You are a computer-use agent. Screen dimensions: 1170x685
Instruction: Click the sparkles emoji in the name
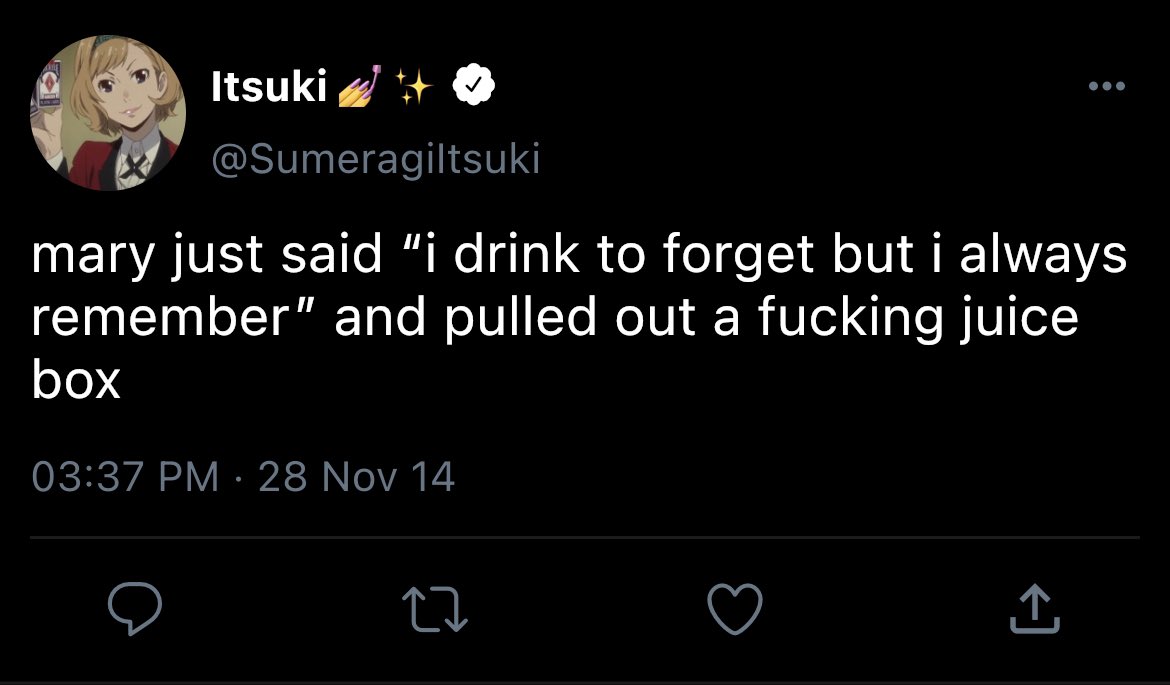(412, 89)
